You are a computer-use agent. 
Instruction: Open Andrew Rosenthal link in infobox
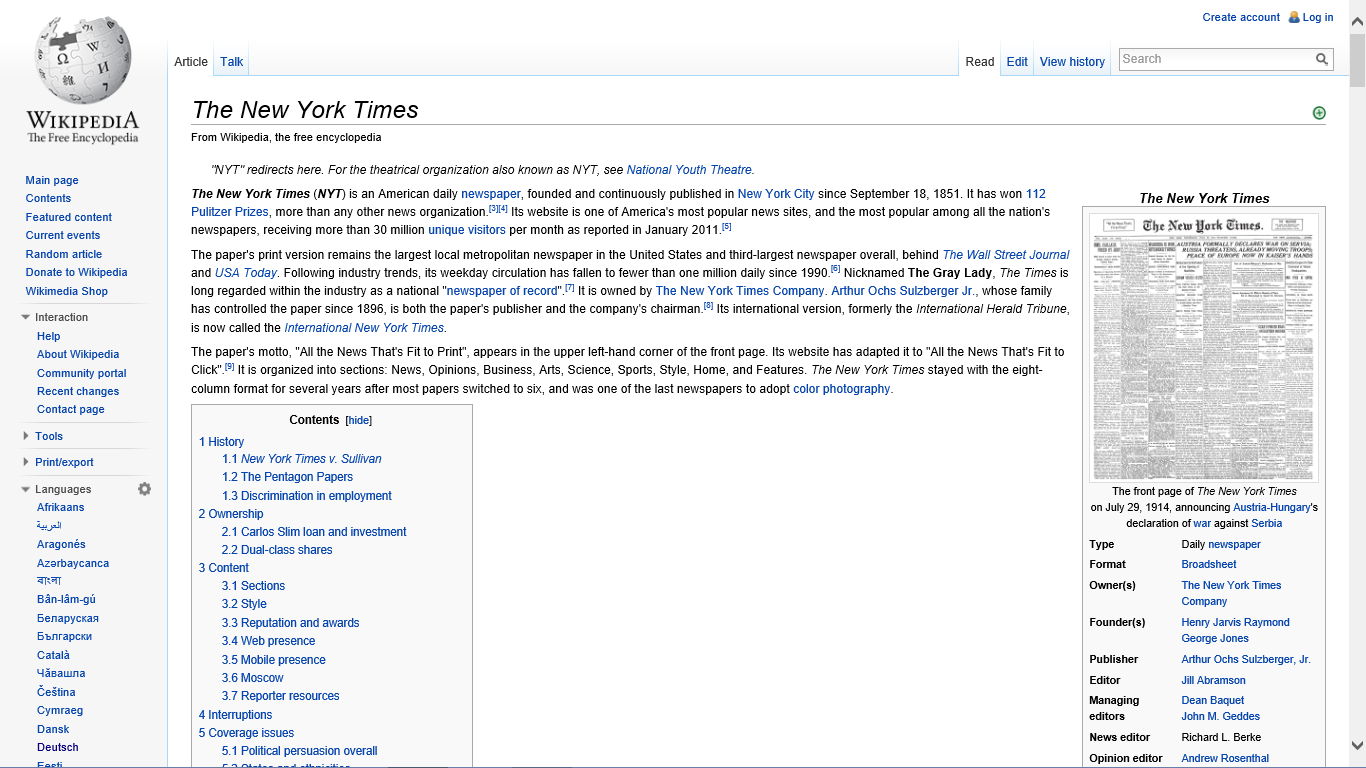1225,759
